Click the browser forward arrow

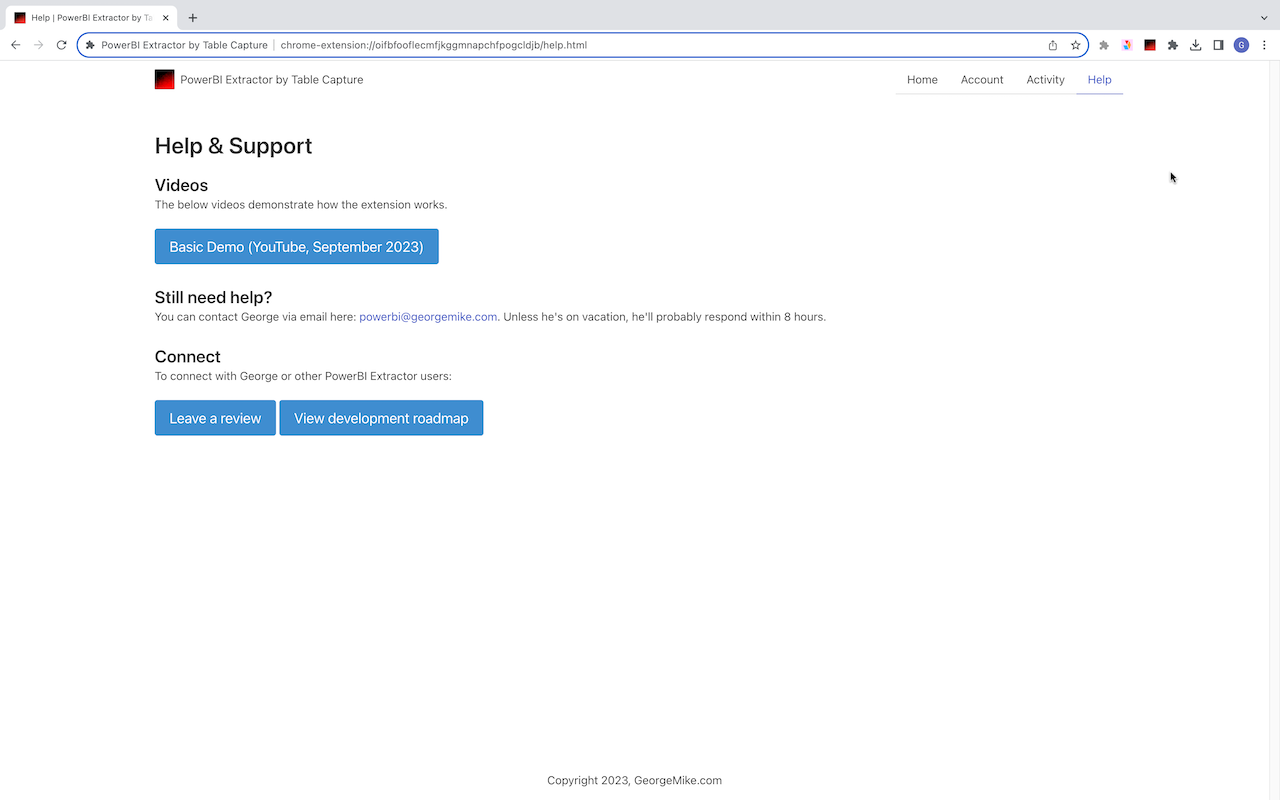click(38, 45)
